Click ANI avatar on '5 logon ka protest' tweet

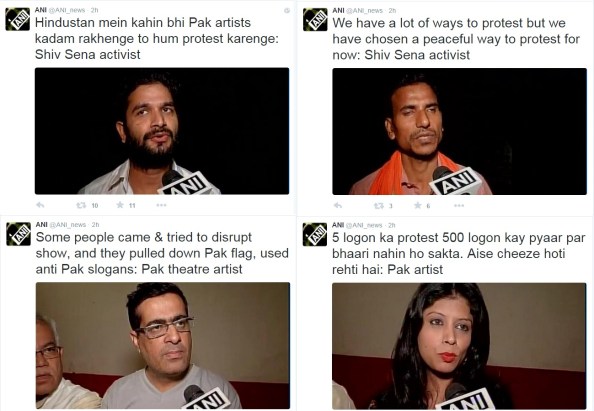(315, 234)
